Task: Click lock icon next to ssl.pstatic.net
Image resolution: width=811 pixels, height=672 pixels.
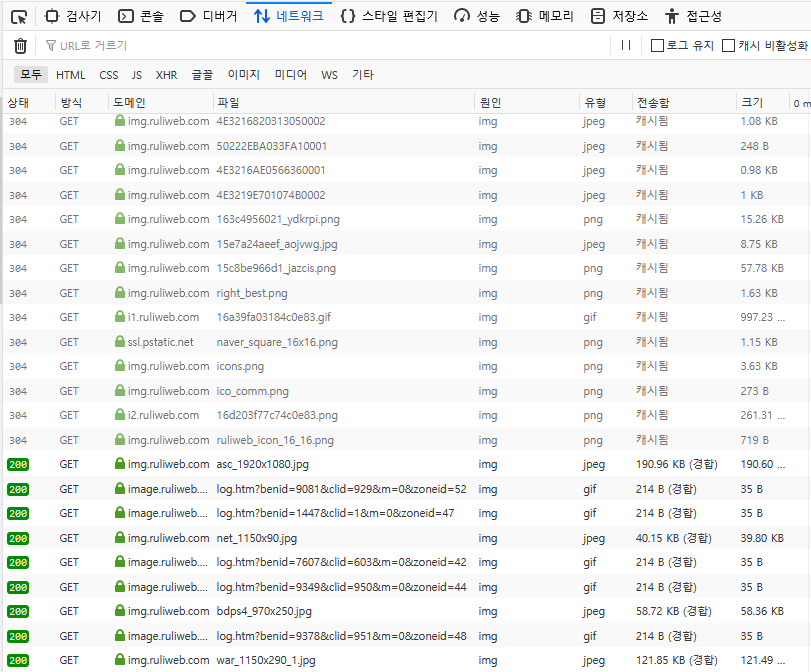Action: [120, 342]
